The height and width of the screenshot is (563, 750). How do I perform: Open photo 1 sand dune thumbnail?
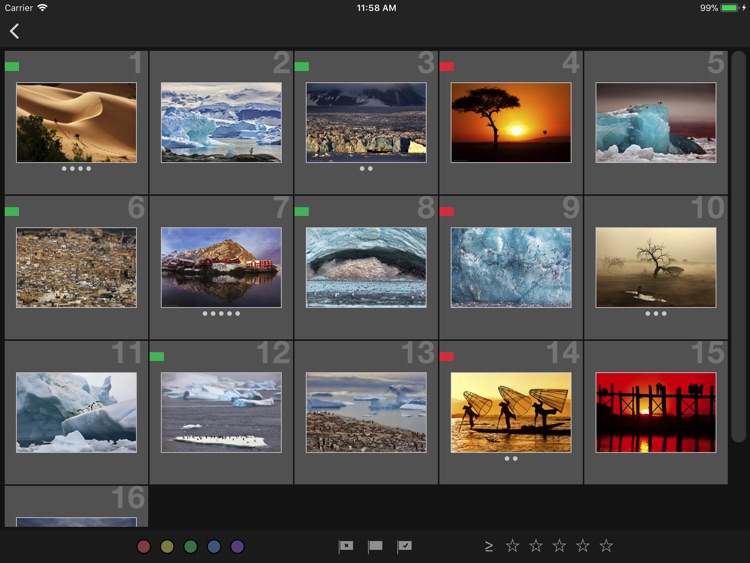[x=77, y=122]
